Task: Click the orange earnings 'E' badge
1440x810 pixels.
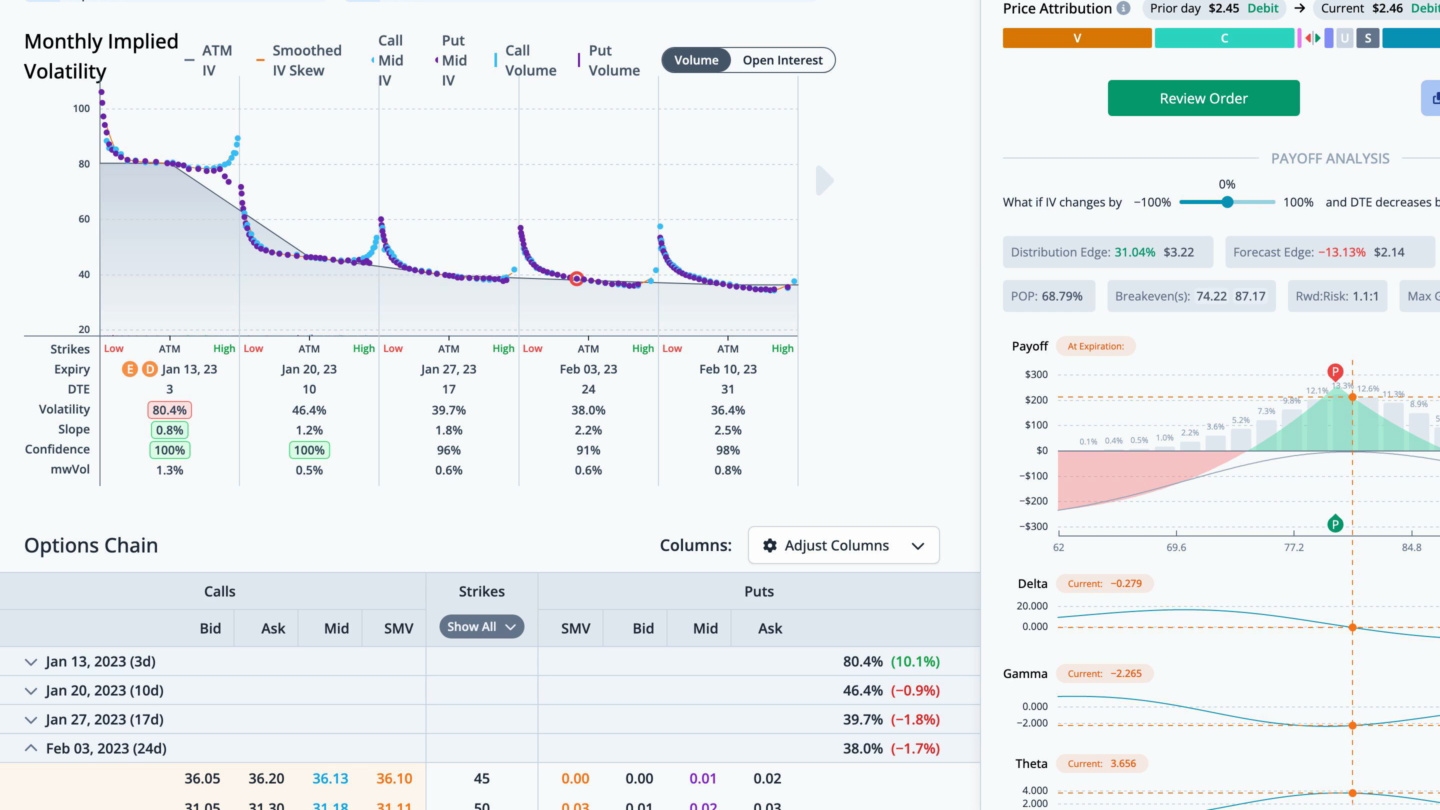Action: pos(129,369)
